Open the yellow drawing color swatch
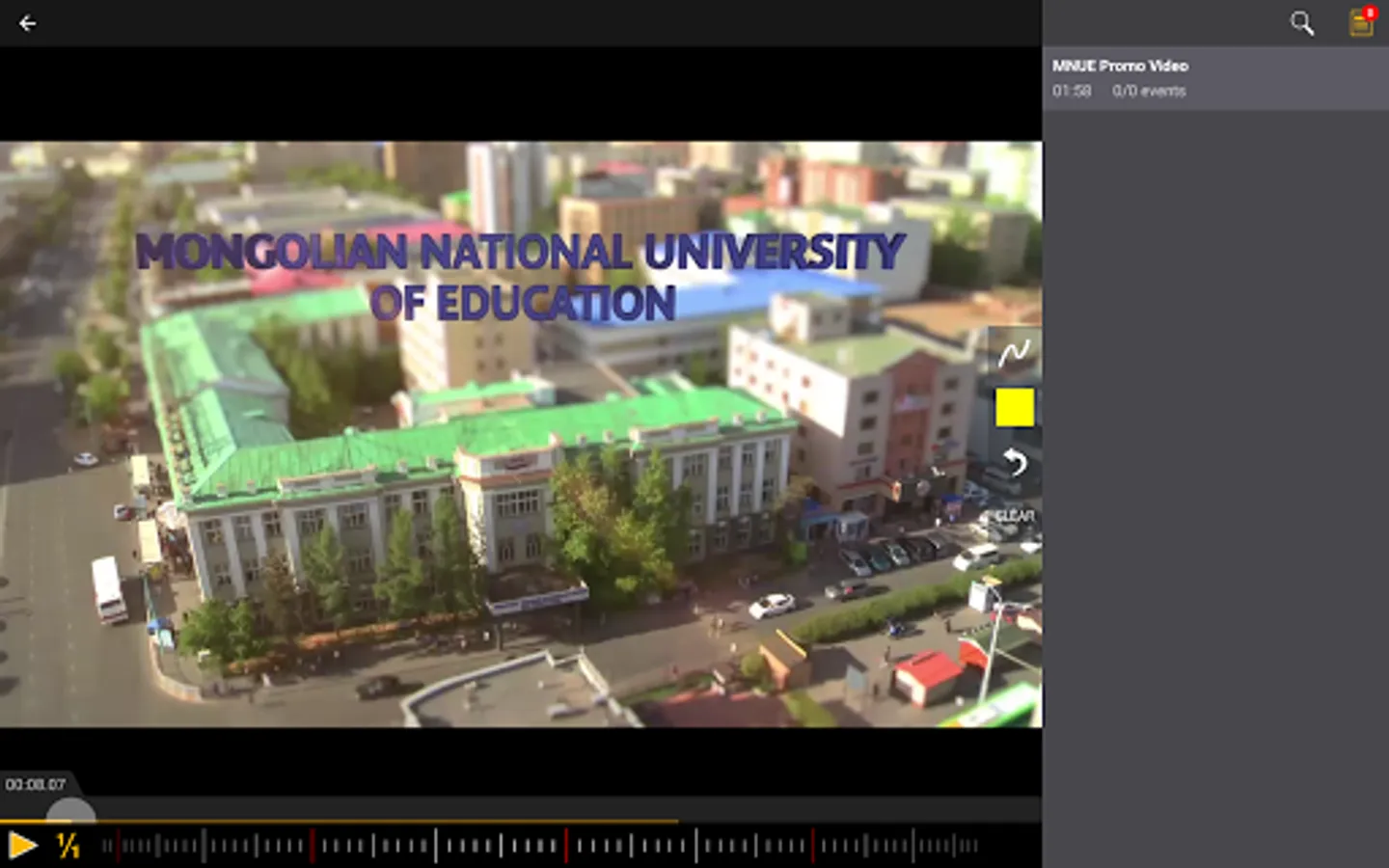Screen dimensions: 1389x868 [x=1015, y=408]
